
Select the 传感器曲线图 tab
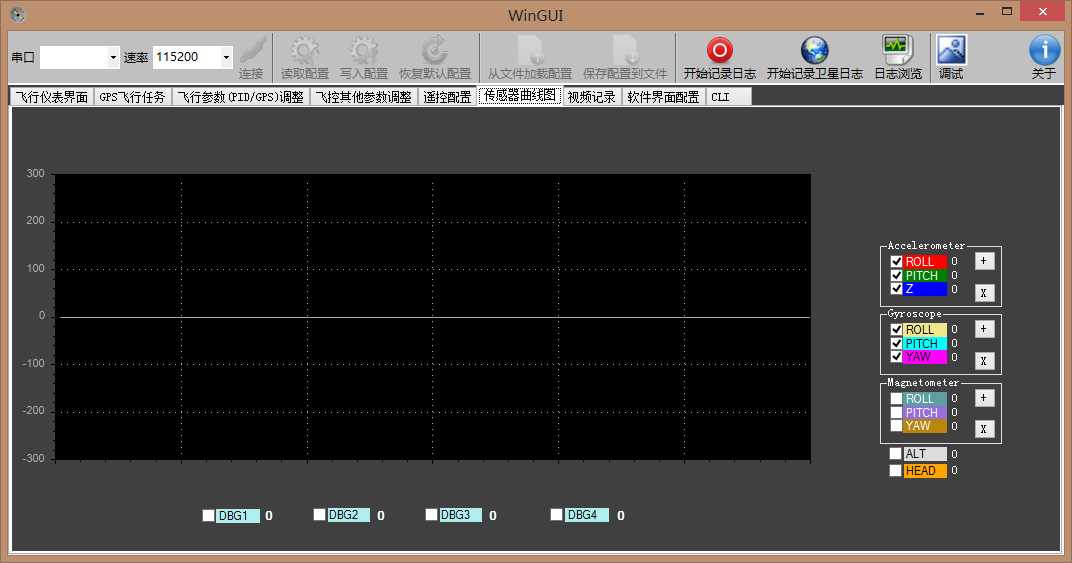click(520, 96)
